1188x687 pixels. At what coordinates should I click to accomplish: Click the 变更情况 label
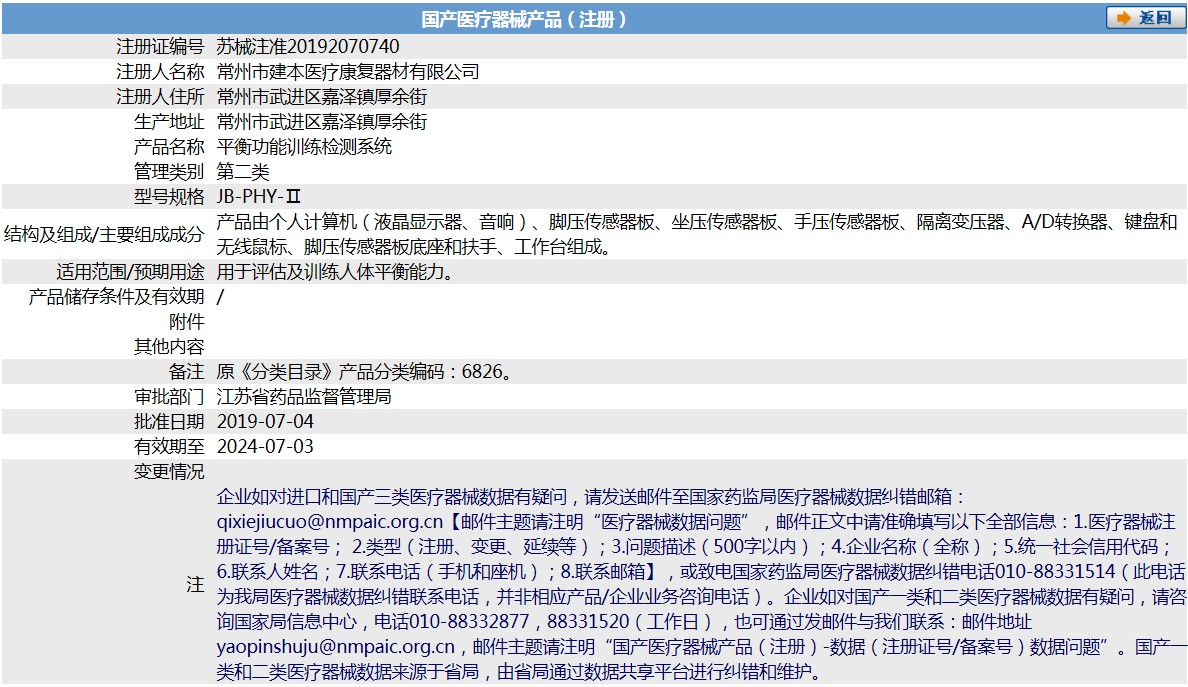169,471
